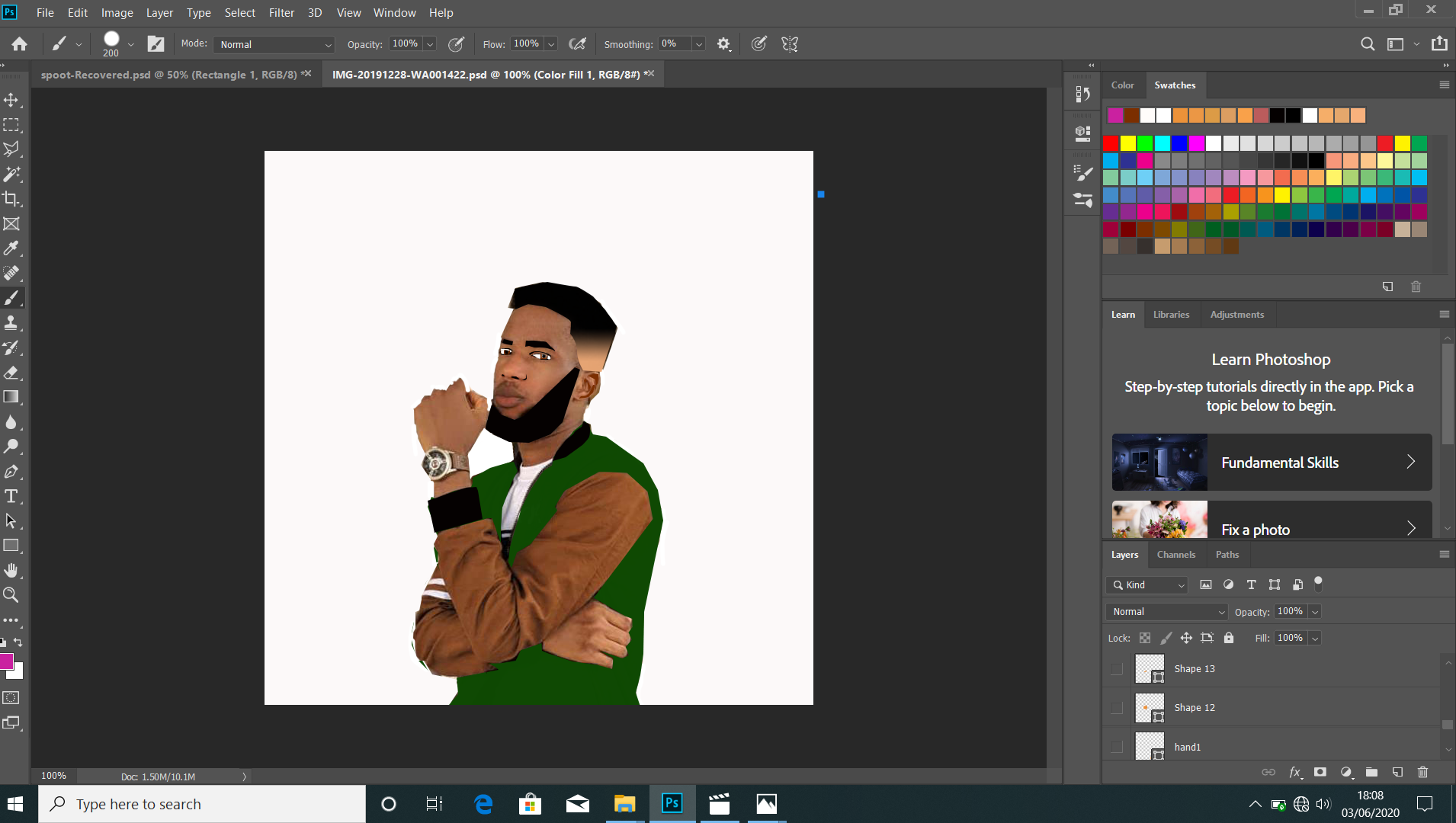Select the Rectangular Marquee tool

(x=11, y=125)
